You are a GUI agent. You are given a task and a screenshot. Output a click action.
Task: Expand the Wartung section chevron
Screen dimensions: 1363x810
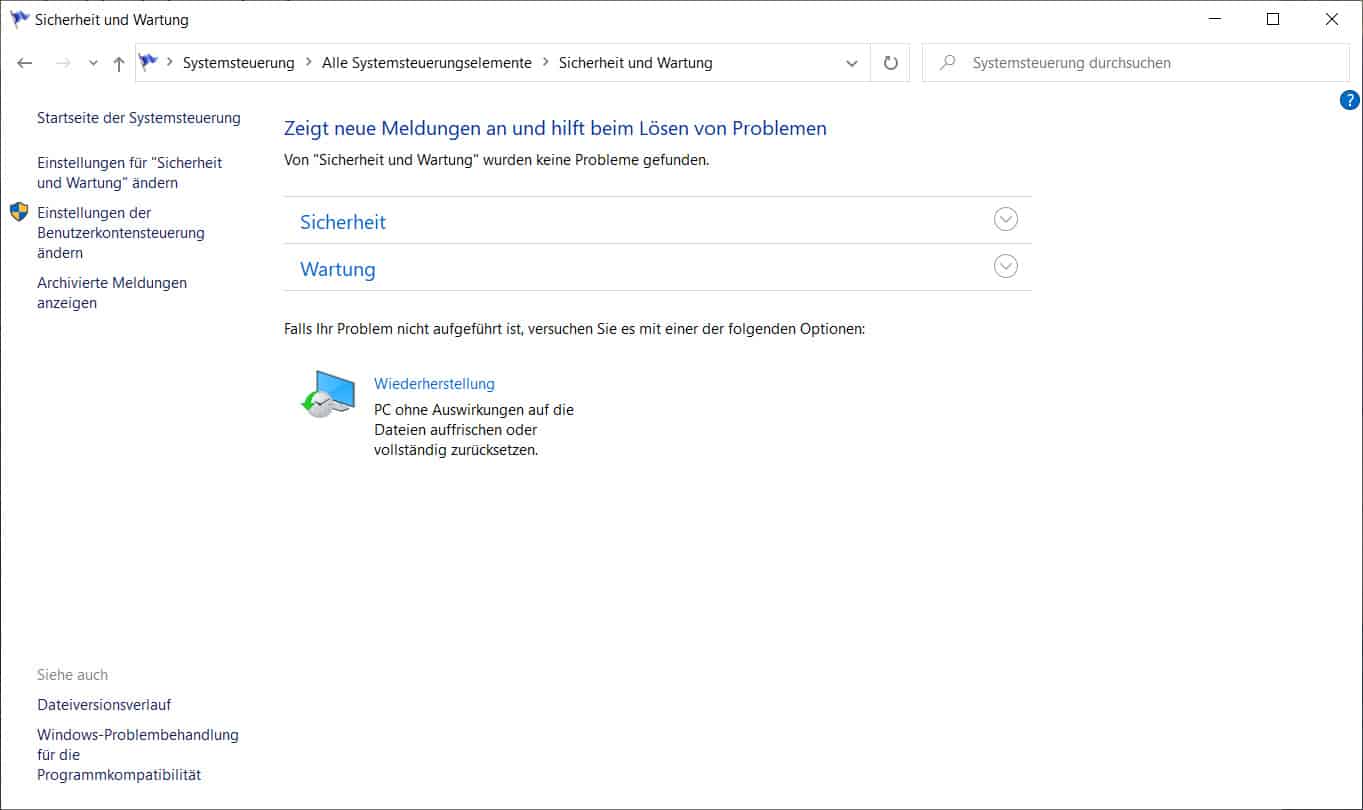tap(1006, 266)
